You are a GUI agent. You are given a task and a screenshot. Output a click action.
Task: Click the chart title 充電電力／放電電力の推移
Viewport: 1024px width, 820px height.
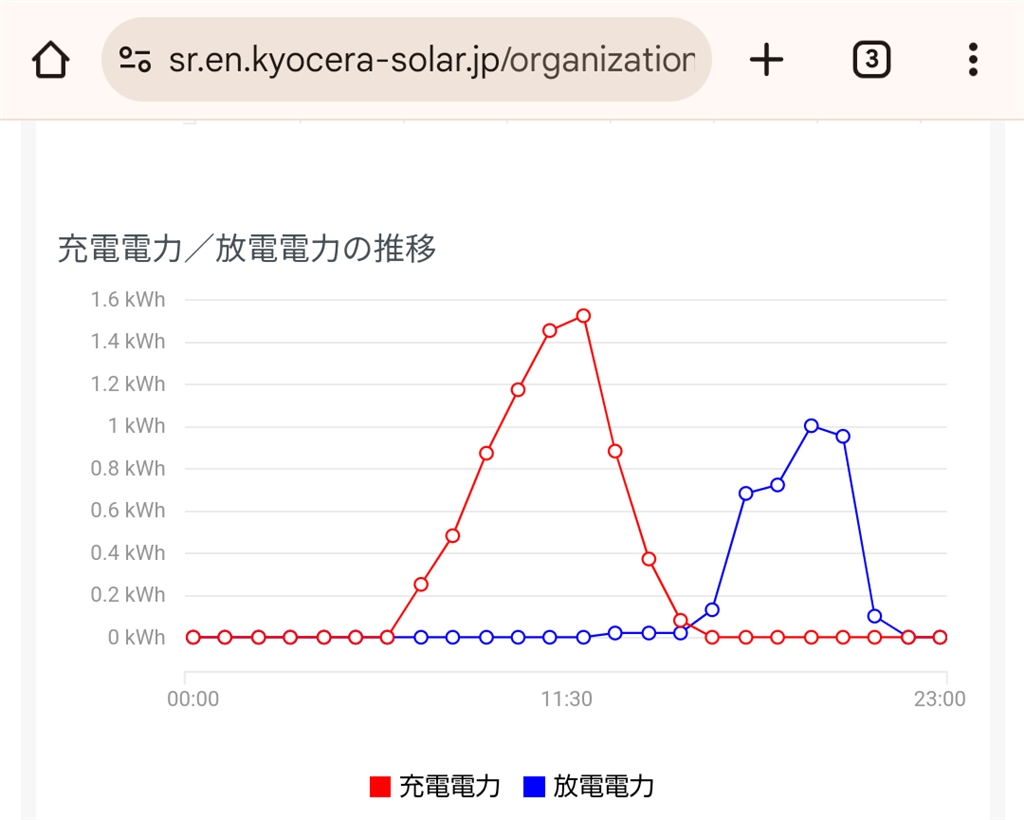247,248
